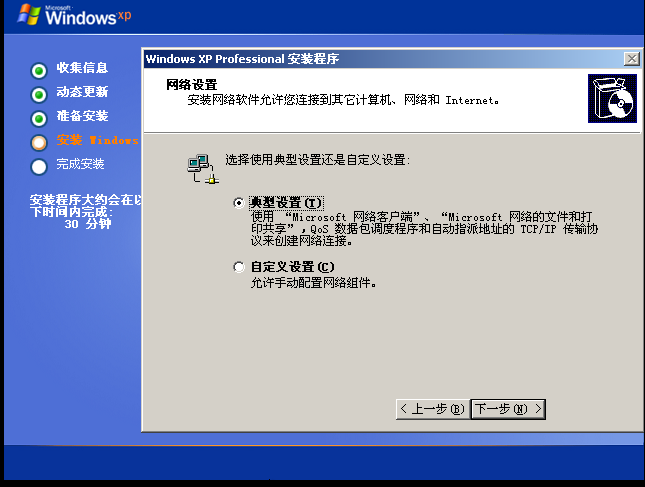Click the 自定义设置 (C) label text

pyautogui.click(x=292, y=267)
